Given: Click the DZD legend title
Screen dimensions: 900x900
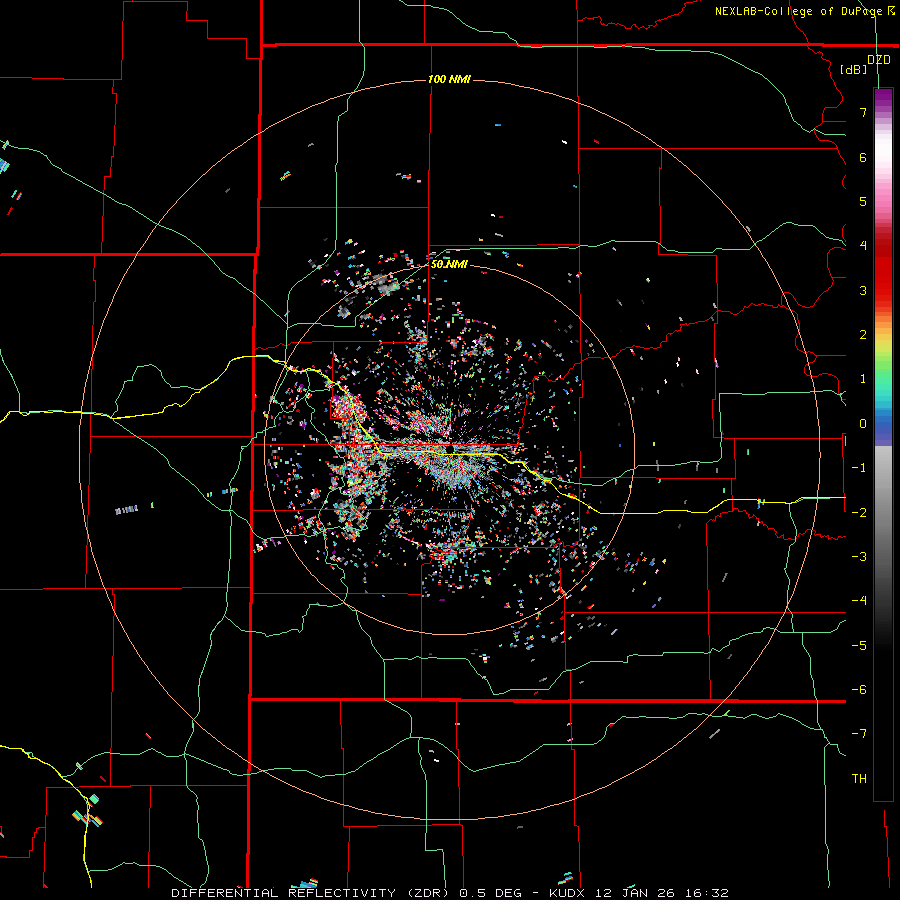Looking at the screenshot, I should coord(879,60).
